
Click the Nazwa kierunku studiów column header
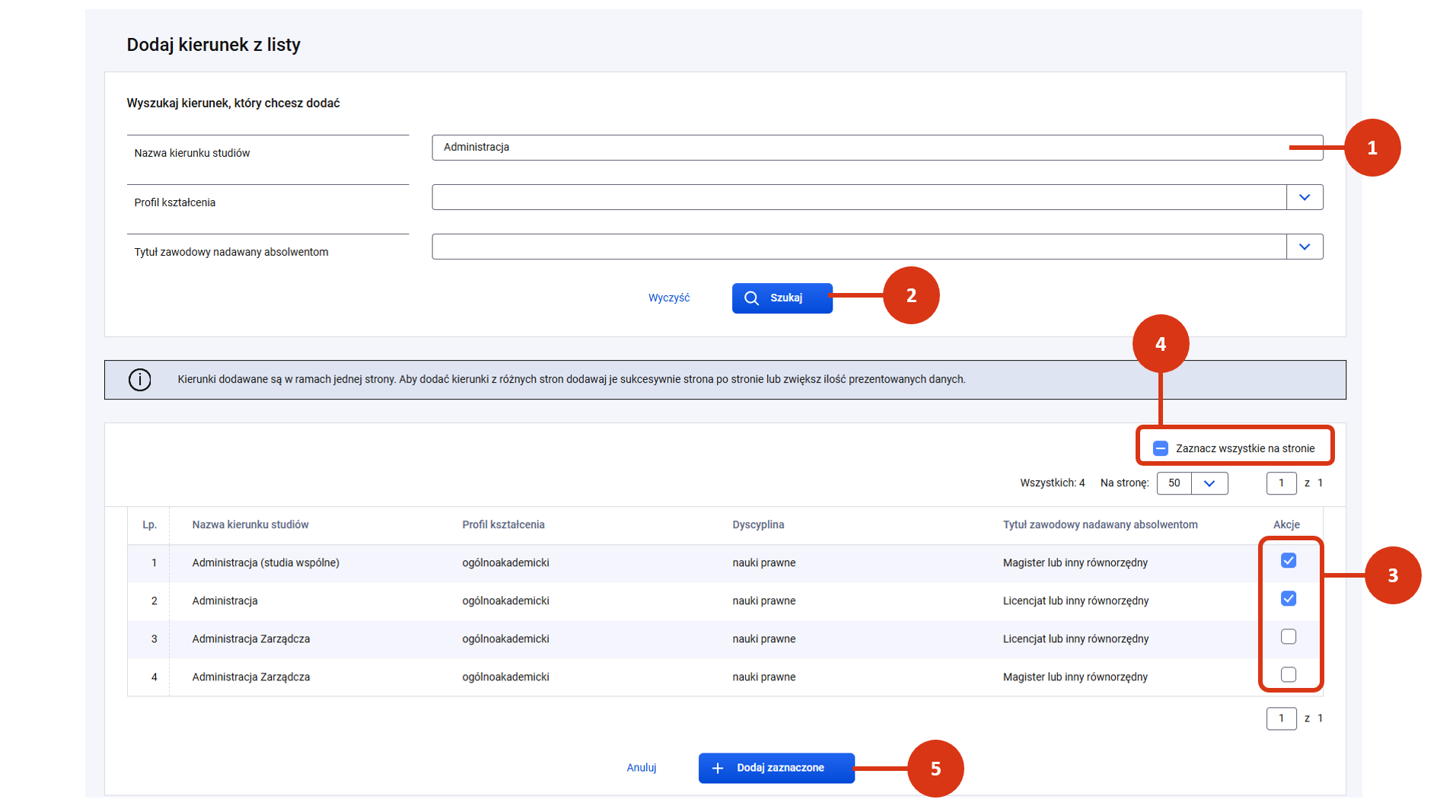(250, 525)
